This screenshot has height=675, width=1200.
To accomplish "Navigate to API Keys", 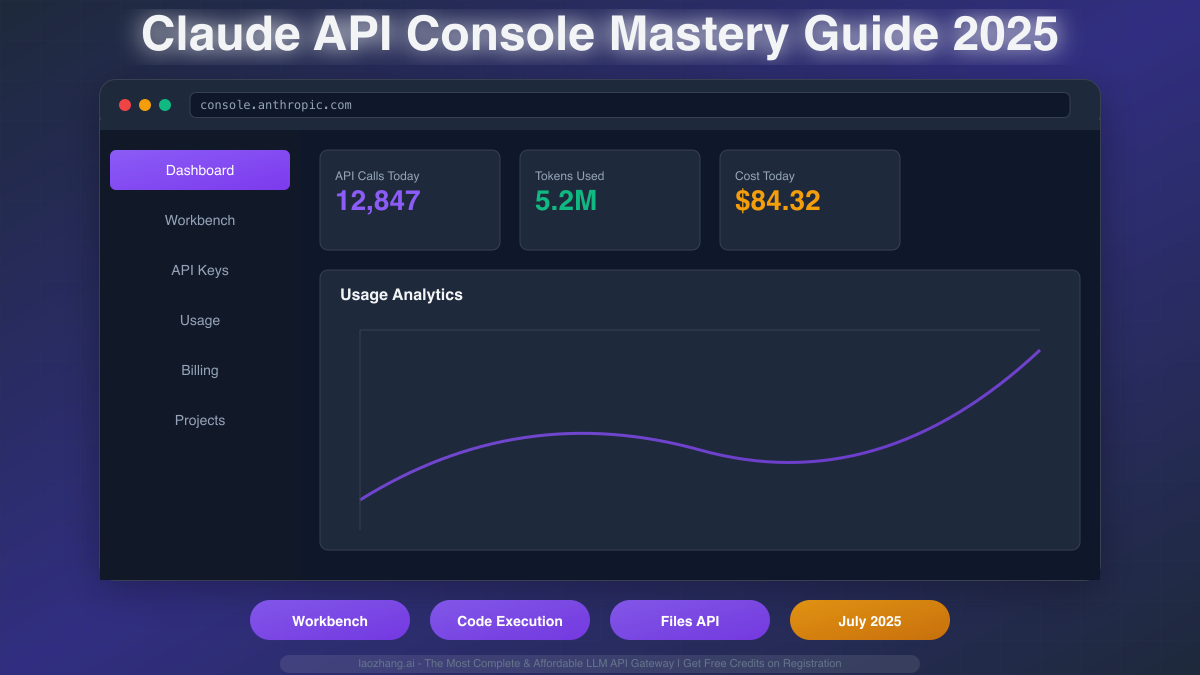I will 200,270.
